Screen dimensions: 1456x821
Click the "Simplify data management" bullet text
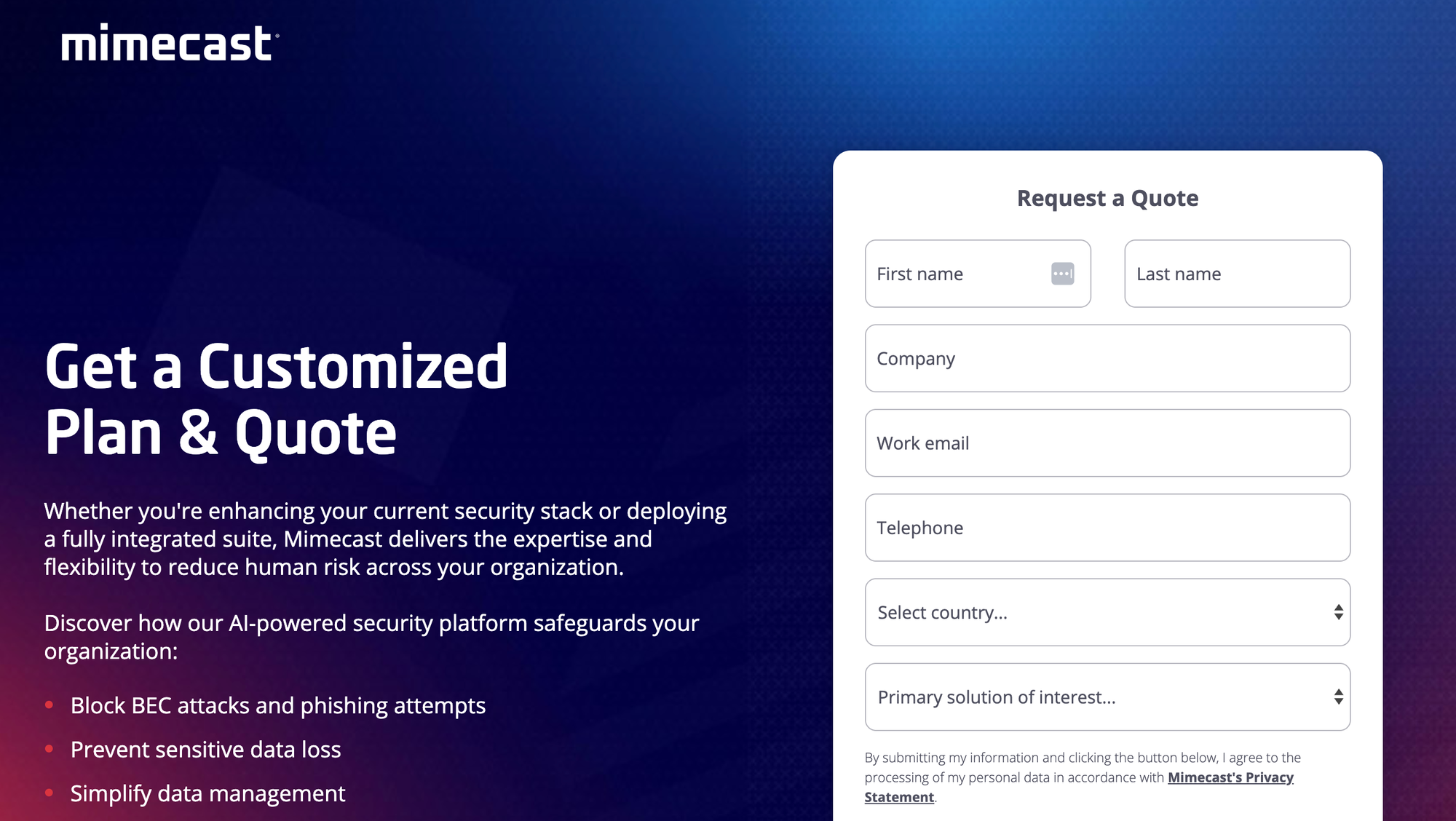[207, 793]
